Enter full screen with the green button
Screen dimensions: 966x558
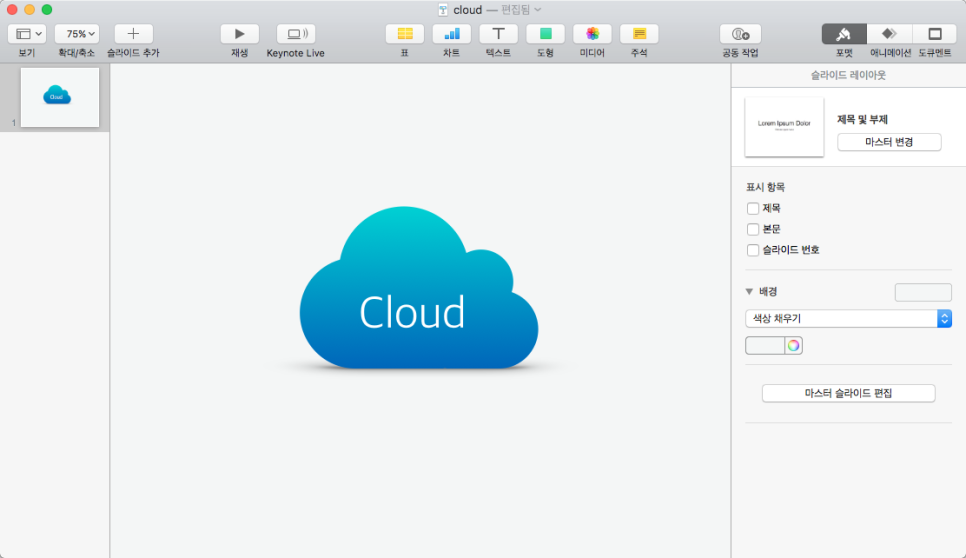click(x=47, y=10)
